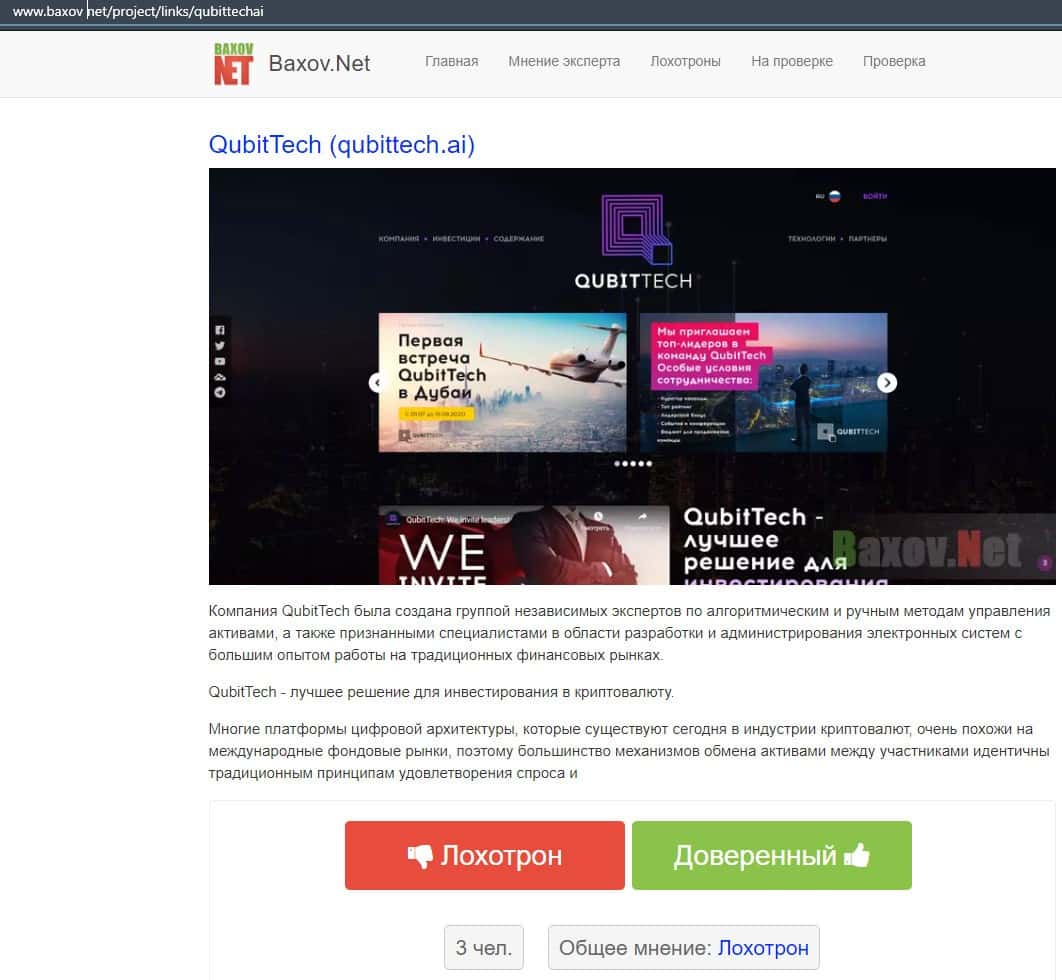The image size is (1062, 980).
Task: Vote with the green Доверенный button
Action: coord(771,856)
